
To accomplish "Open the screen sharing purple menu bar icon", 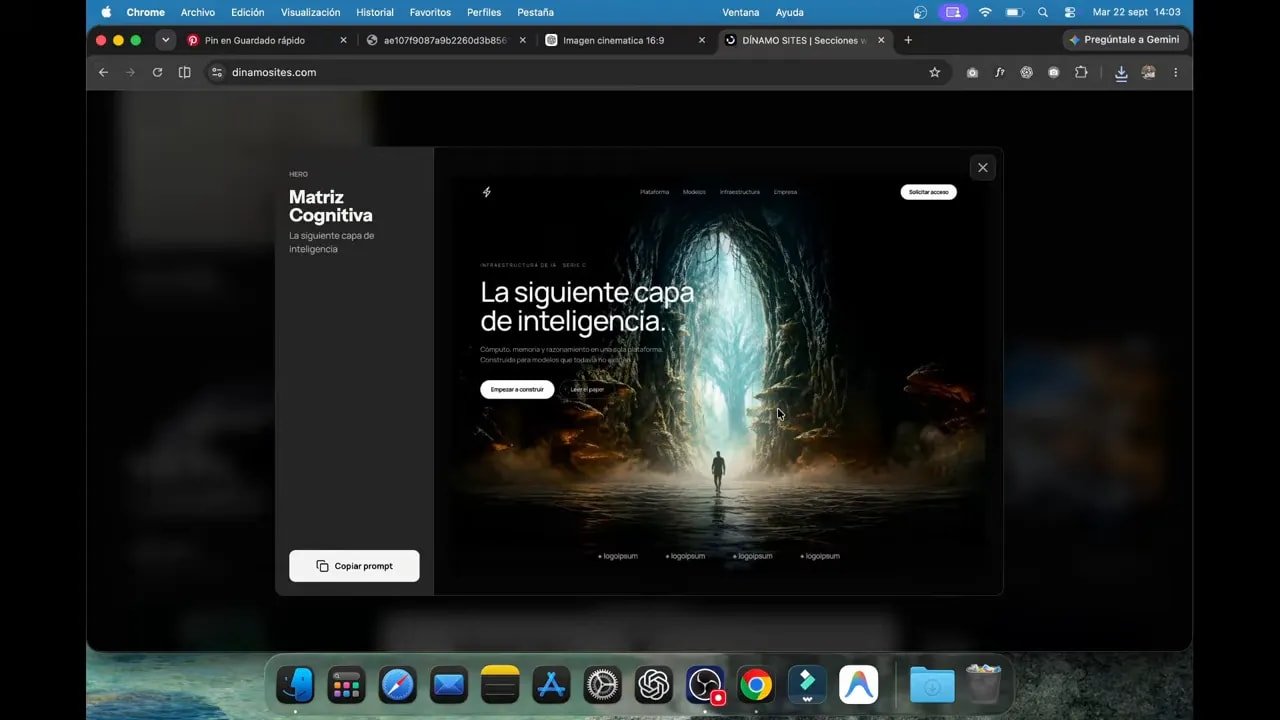I will tap(952, 12).
